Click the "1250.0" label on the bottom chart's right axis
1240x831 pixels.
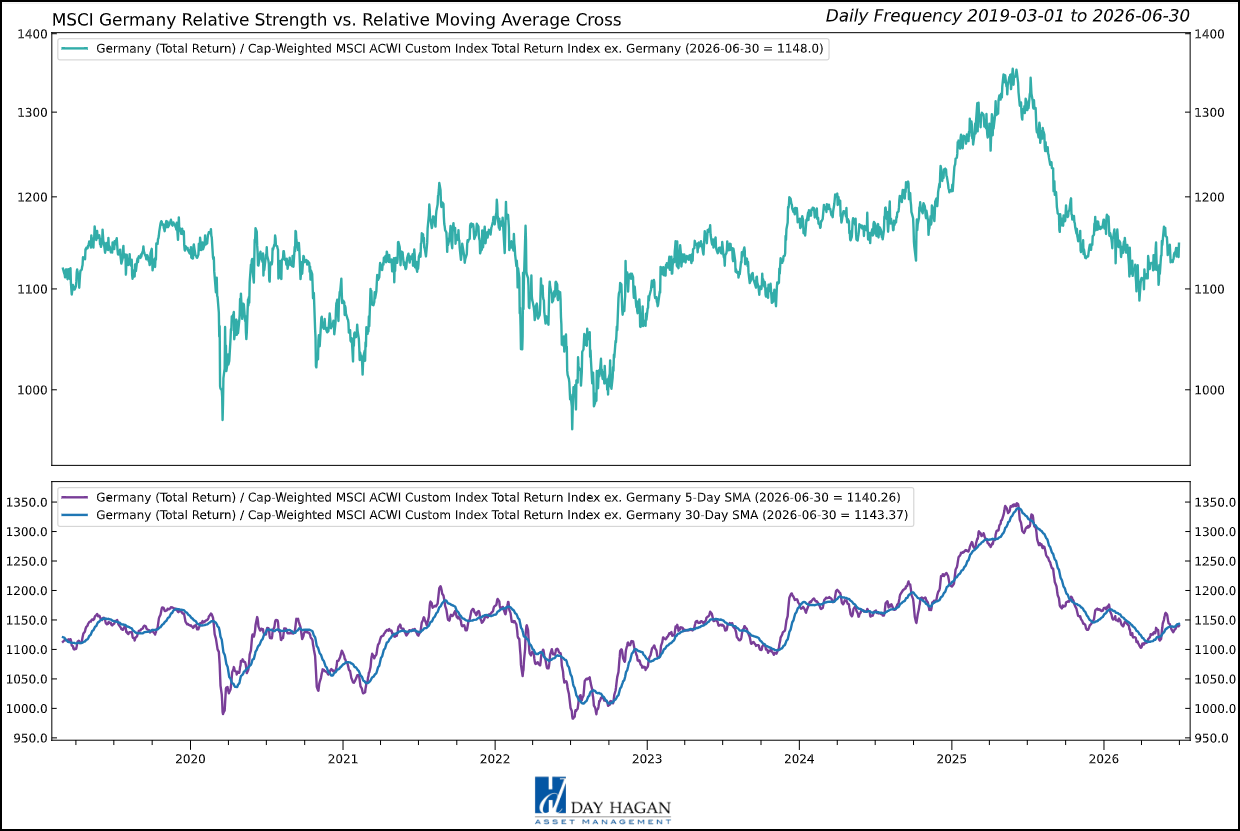[x=1215, y=561]
